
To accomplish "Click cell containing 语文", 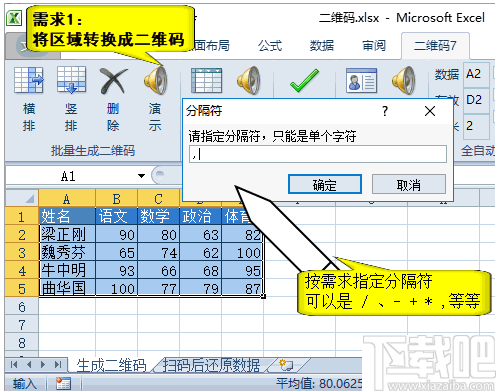I will (x=117, y=216).
